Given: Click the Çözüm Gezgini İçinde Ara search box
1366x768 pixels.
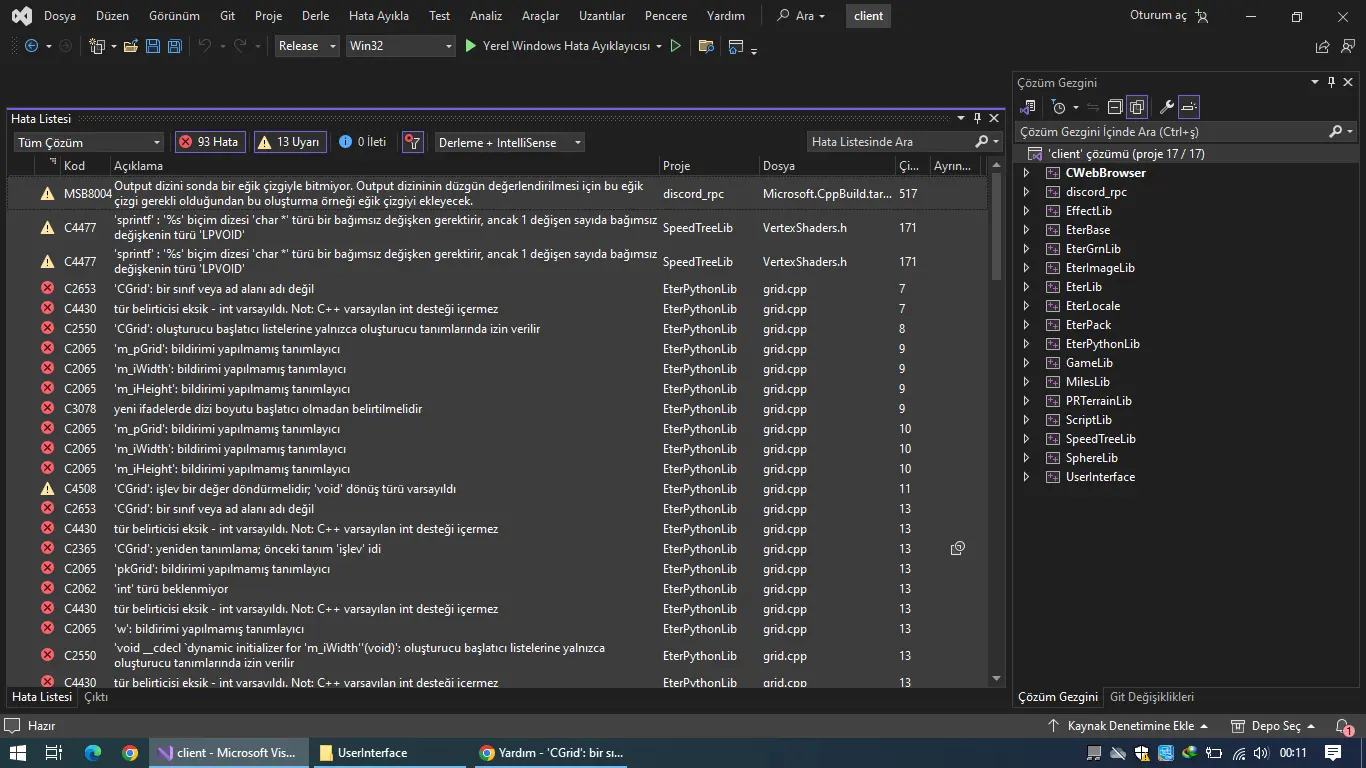Looking at the screenshot, I should 1170,131.
